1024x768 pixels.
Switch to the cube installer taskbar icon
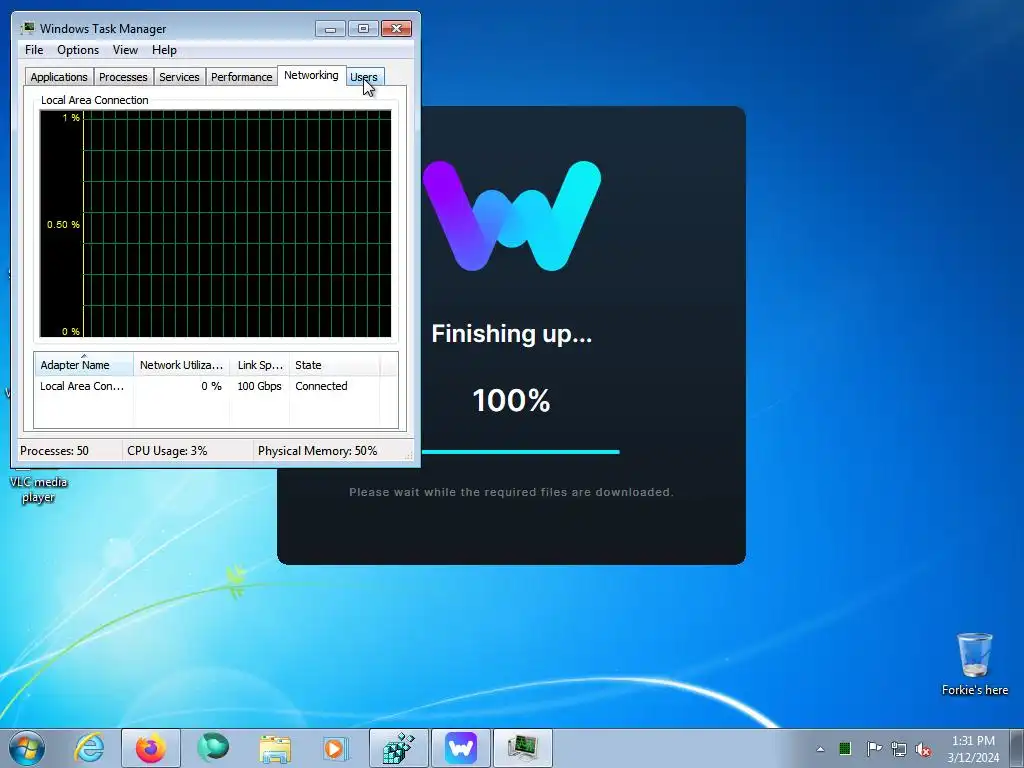point(398,748)
